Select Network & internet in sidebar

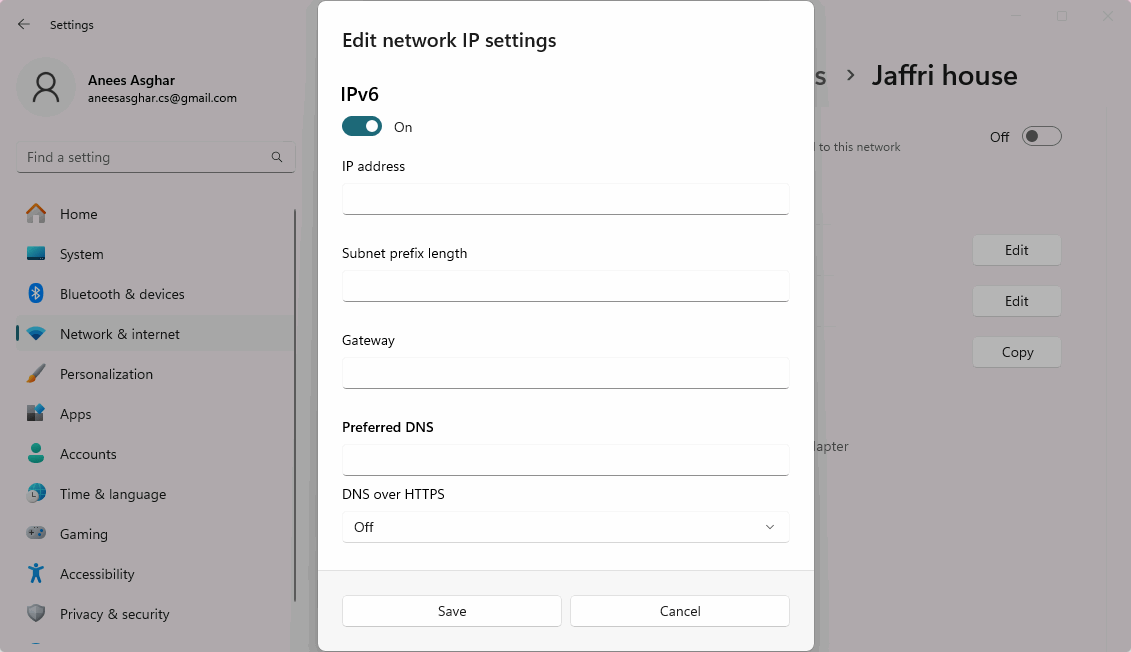click(120, 334)
